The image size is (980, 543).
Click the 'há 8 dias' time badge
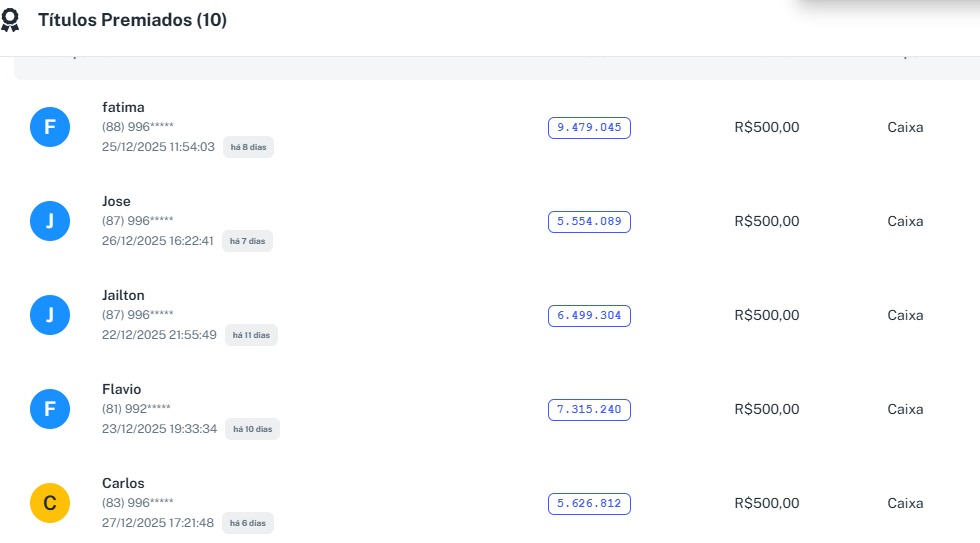point(248,147)
